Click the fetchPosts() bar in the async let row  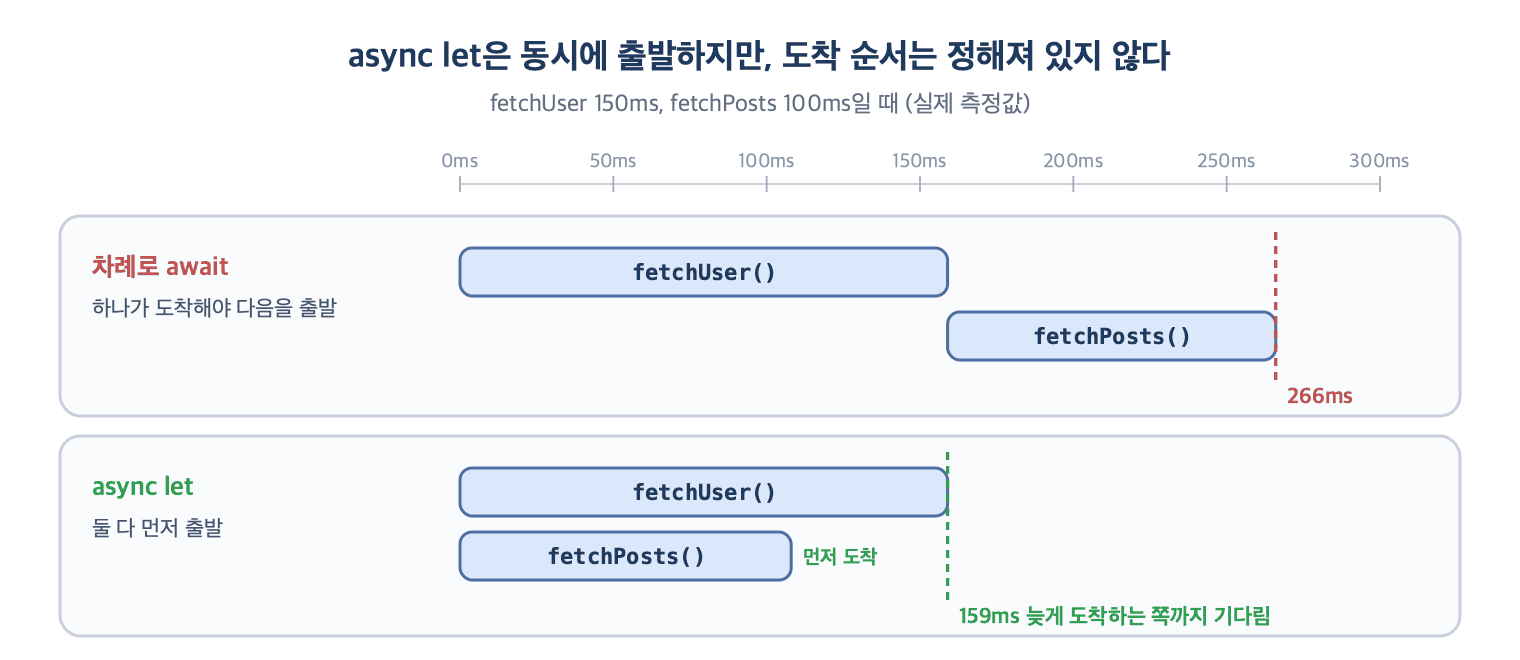click(x=625, y=556)
